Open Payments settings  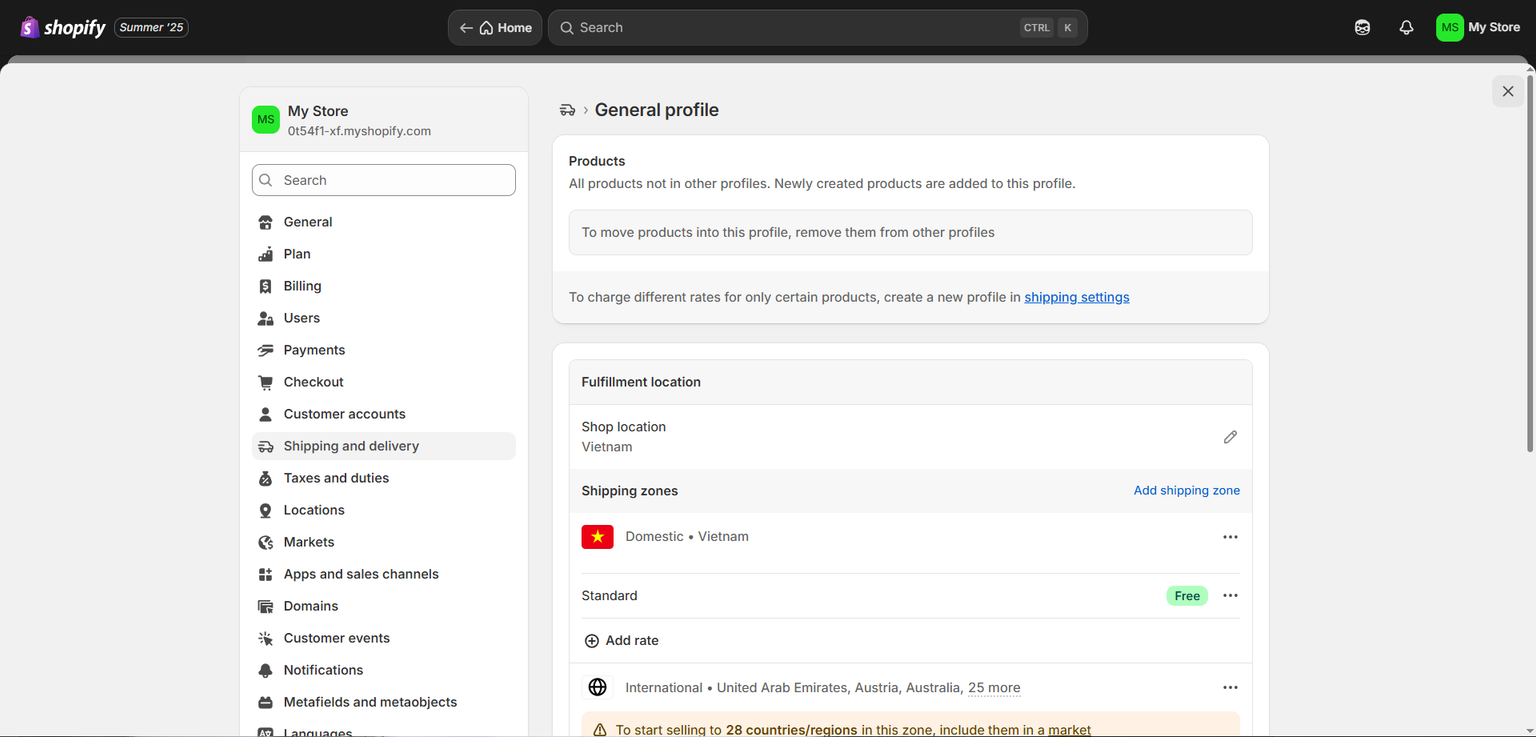(384, 350)
